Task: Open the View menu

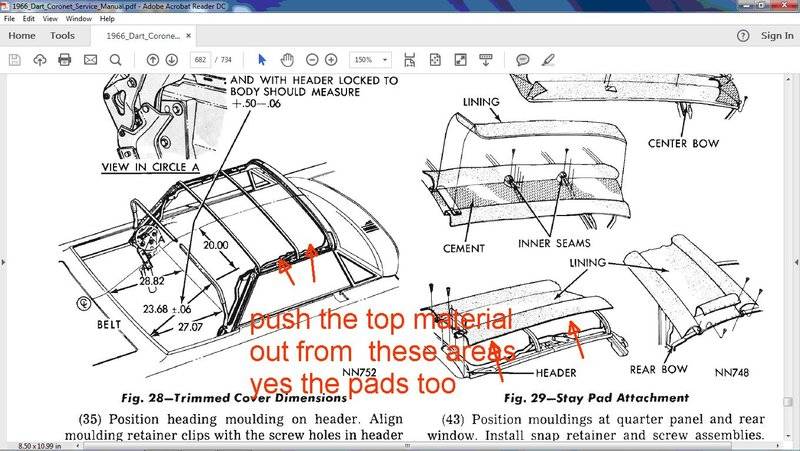Action: point(50,18)
